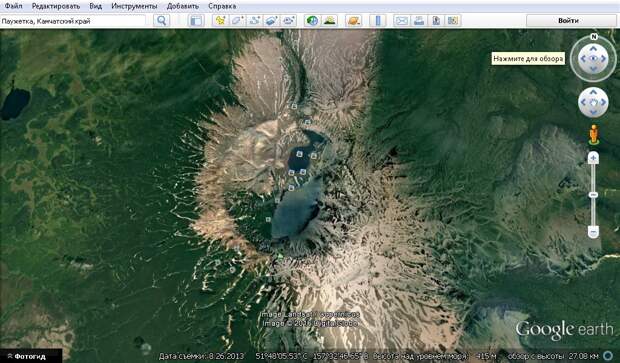Select the Add Polygon tool
This screenshot has height=363, width=620.
(x=237, y=21)
